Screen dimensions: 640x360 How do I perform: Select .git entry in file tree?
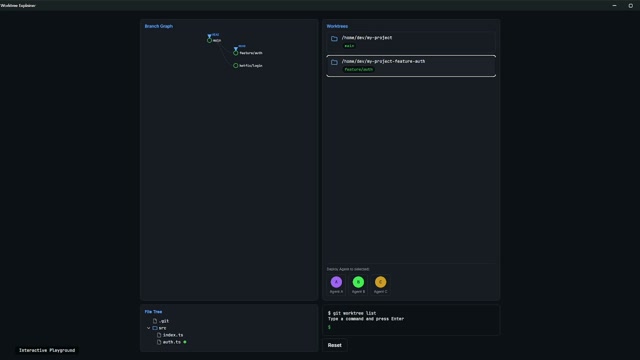point(164,321)
